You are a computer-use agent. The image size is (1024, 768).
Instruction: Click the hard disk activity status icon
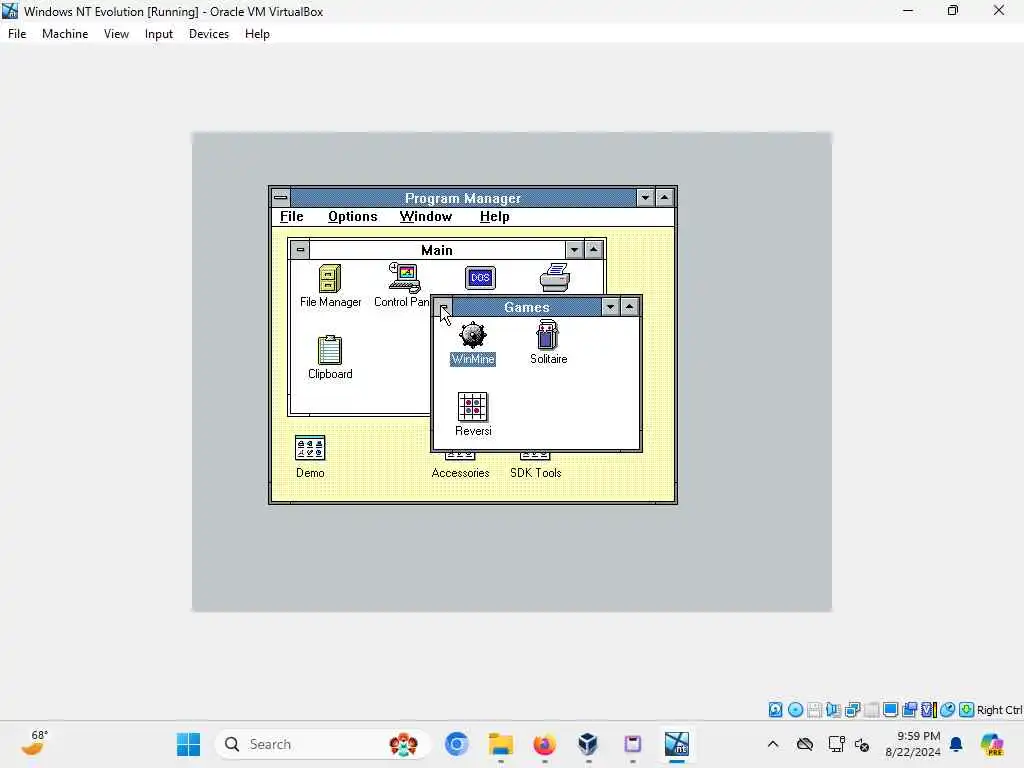pyautogui.click(x=775, y=710)
